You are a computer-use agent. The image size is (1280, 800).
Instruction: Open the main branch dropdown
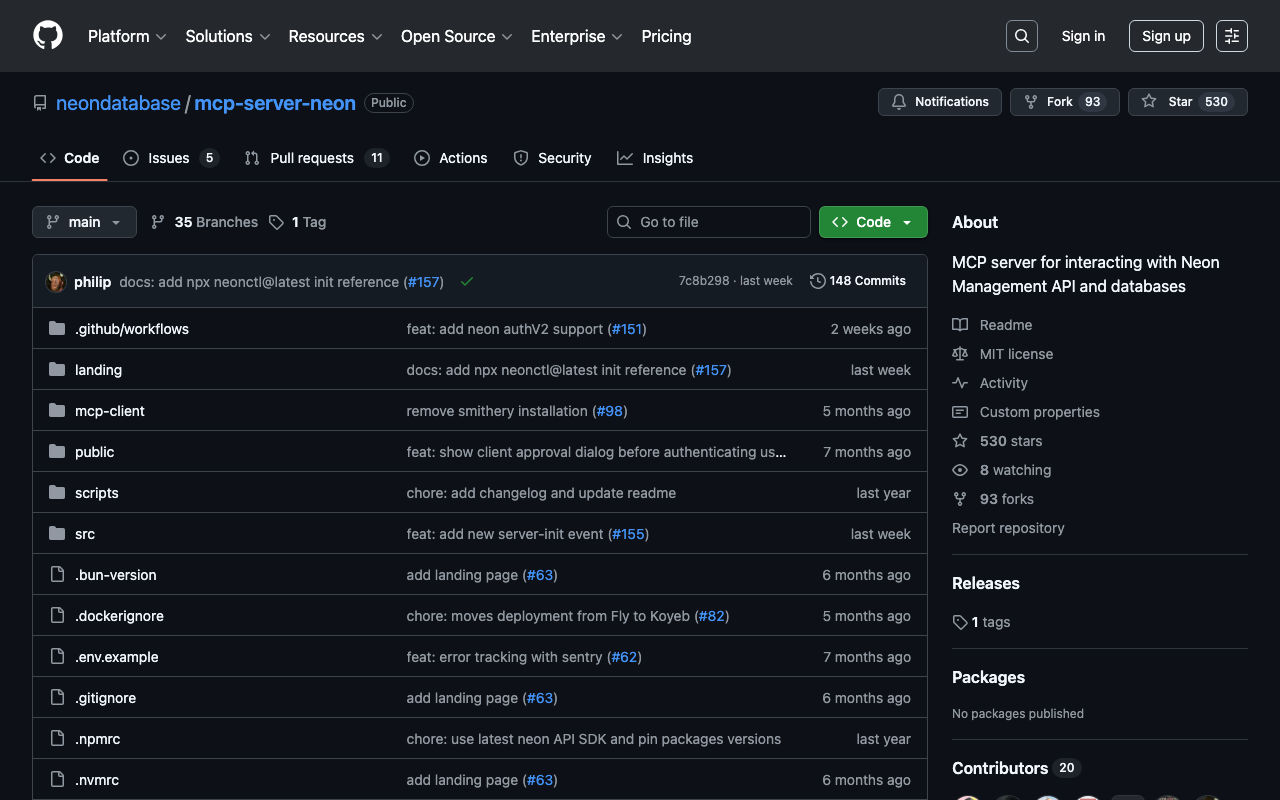[84, 222]
